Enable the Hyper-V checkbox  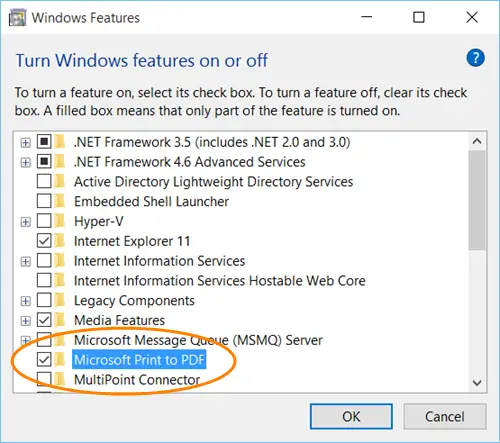[44, 221]
